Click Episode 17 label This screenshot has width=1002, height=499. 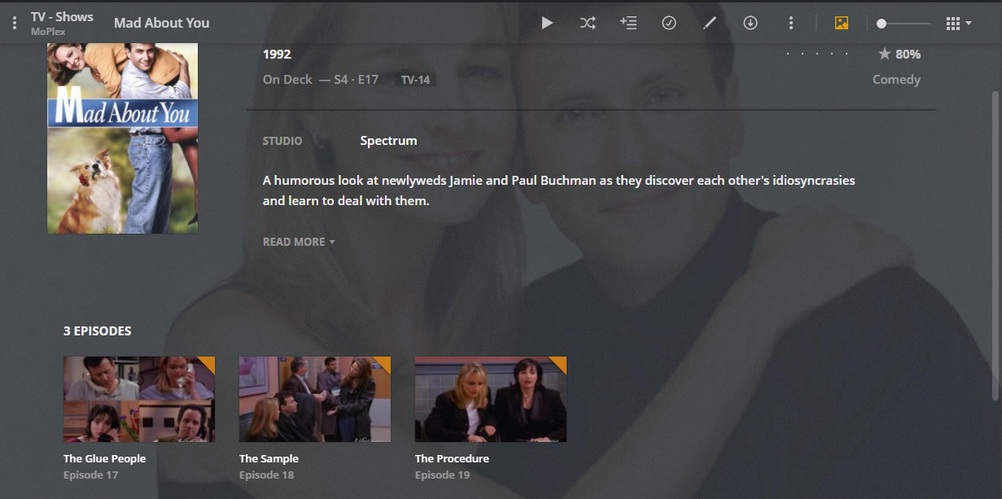coord(91,475)
